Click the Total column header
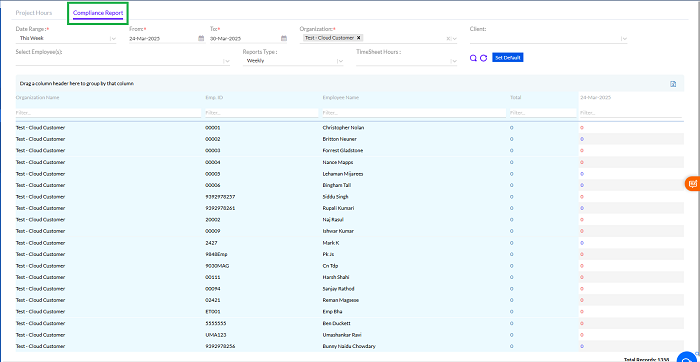Viewport: 700px width, 362px height. [x=515, y=97]
